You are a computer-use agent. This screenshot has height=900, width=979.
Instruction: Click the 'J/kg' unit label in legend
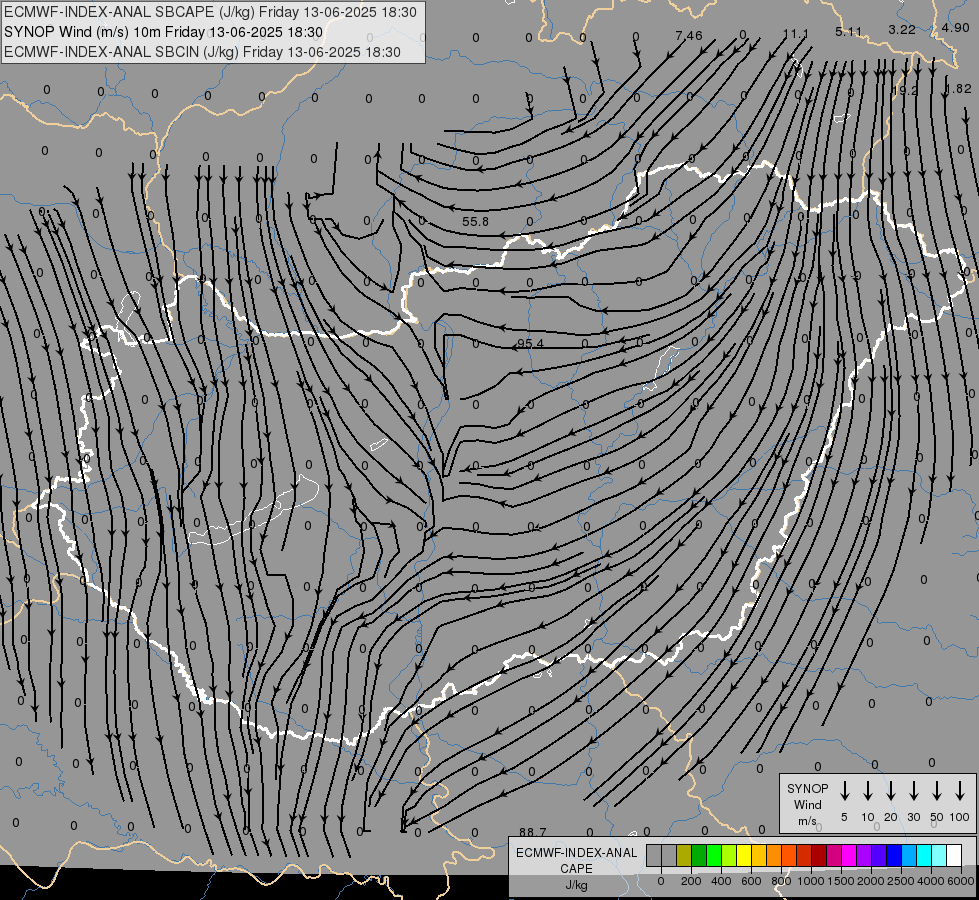click(576, 885)
